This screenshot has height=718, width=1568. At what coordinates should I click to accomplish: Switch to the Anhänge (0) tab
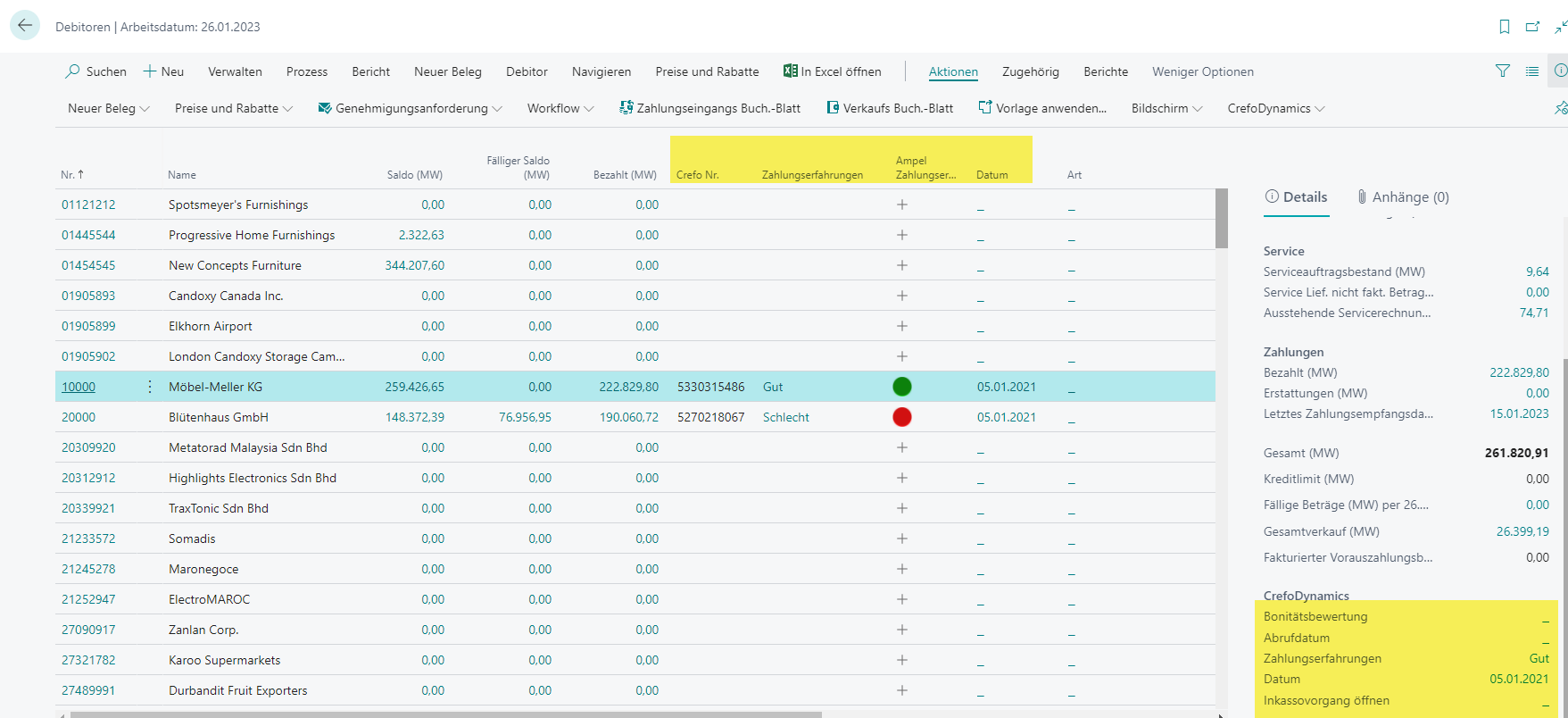[1403, 197]
